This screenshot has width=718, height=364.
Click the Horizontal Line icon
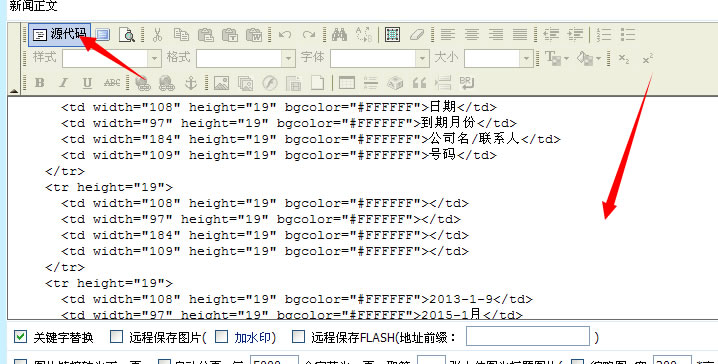(370, 83)
